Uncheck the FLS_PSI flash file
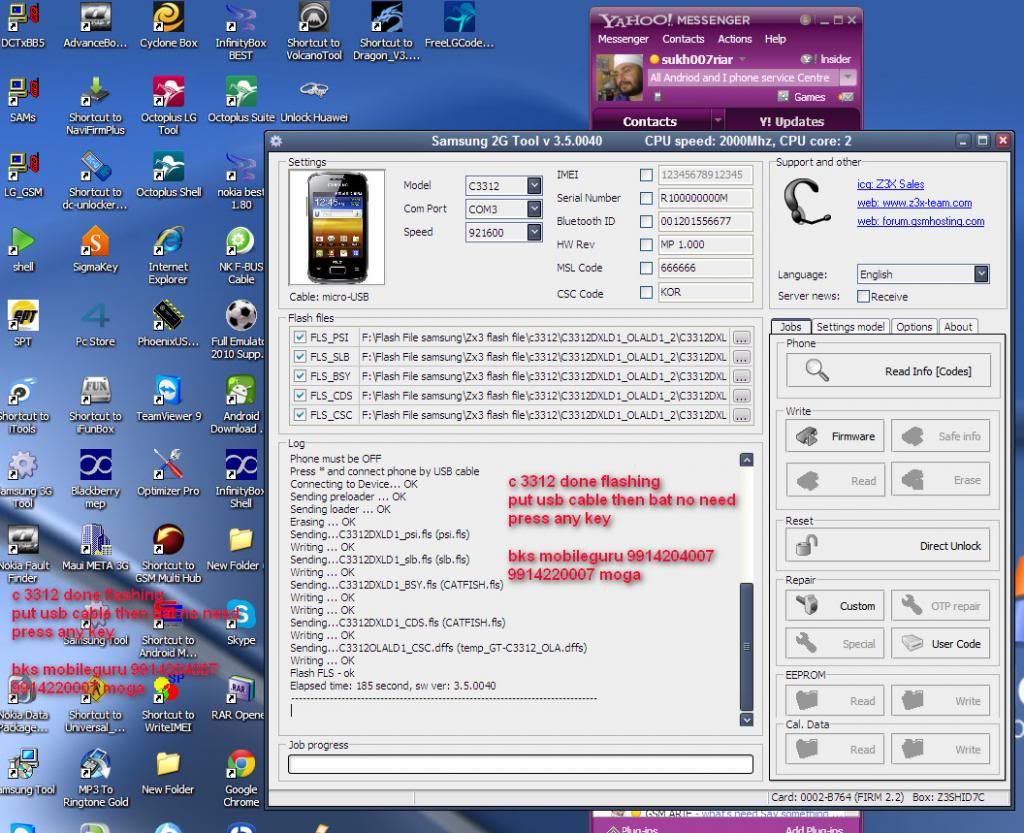This screenshot has width=1024, height=833. click(300, 338)
